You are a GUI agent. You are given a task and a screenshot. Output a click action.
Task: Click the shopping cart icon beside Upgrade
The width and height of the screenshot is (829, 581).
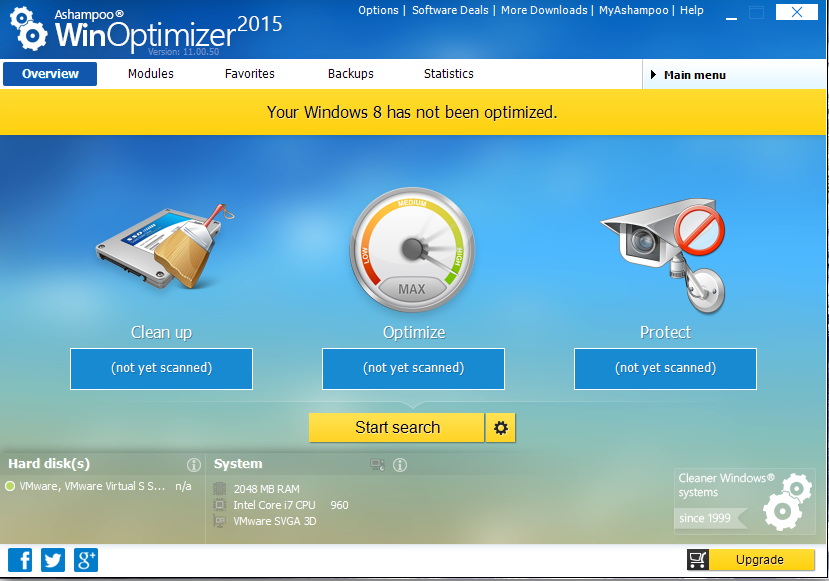(698, 560)
